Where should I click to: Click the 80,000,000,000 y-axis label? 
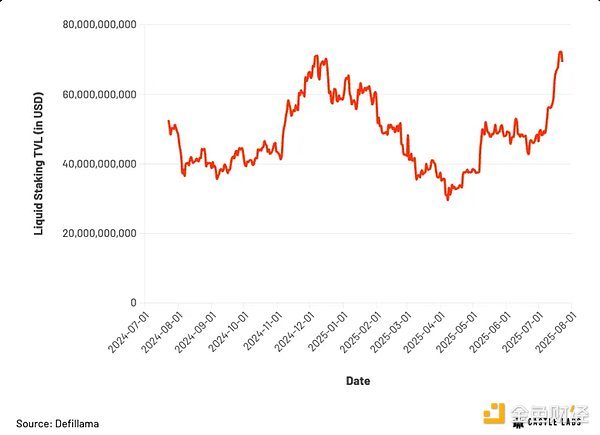98,24
